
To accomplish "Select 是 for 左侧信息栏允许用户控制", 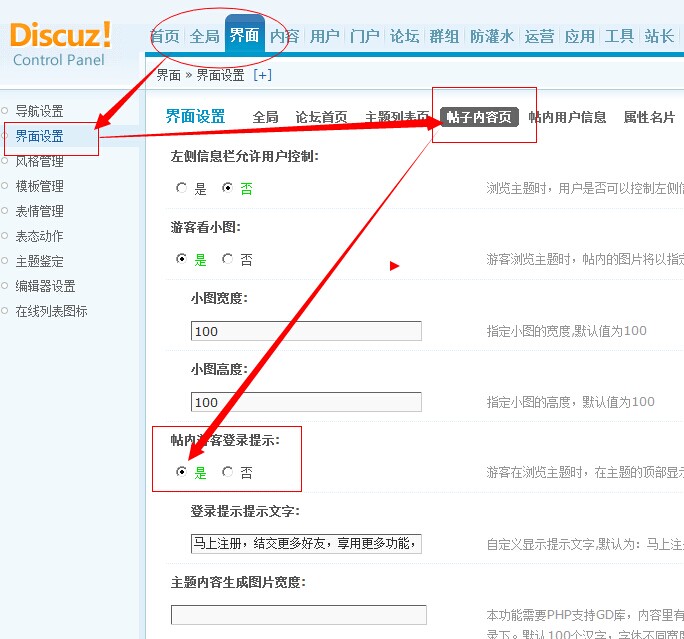I will click(181, 188).
